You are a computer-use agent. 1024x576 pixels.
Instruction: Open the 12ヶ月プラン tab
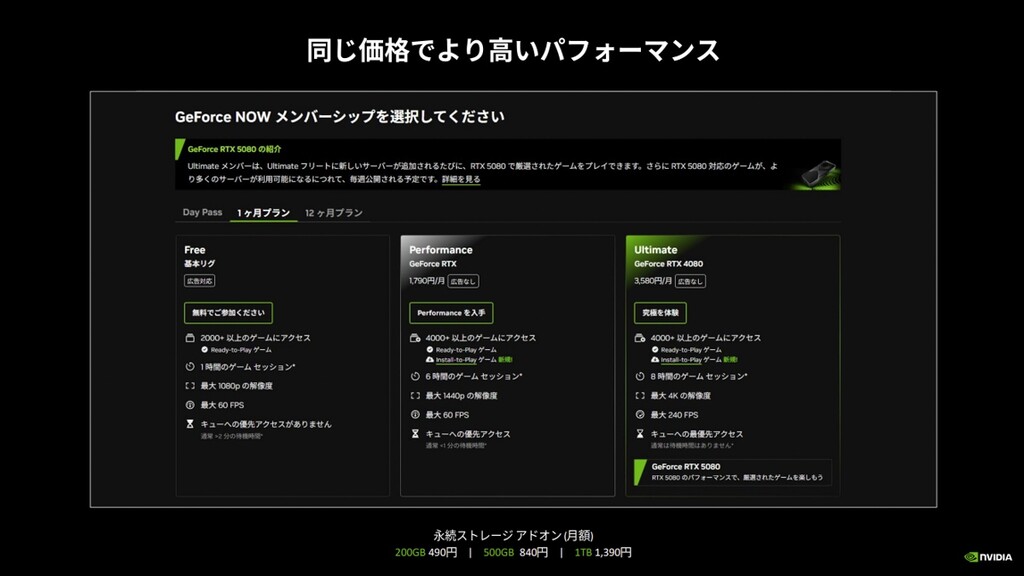(x=334, y=213)
